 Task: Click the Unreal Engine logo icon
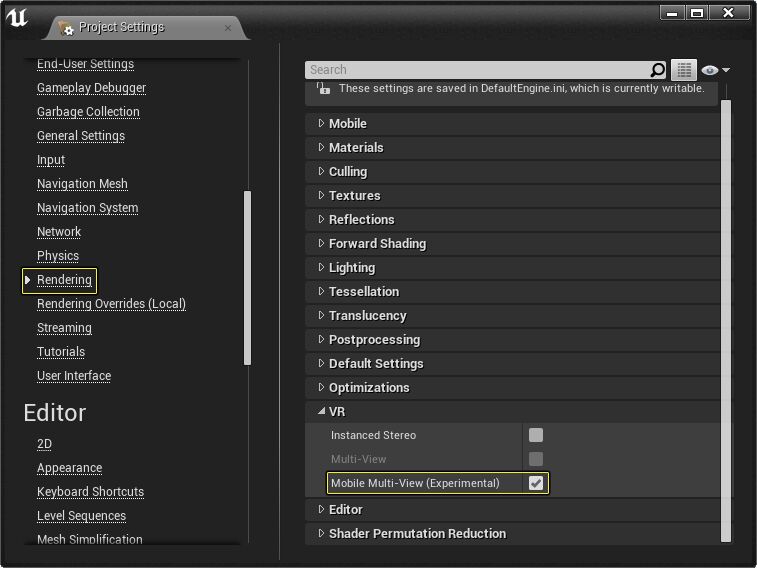point(17,17)
